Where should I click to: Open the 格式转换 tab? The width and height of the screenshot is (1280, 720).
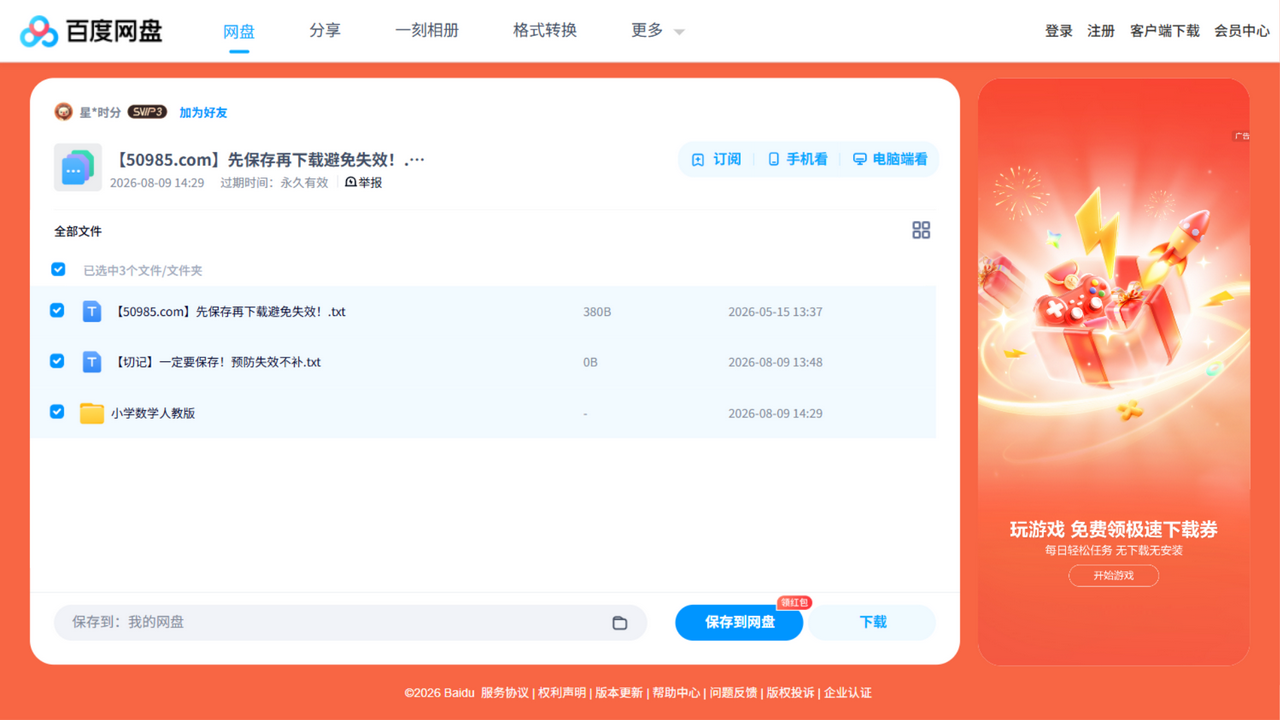(x=545, y=31)
